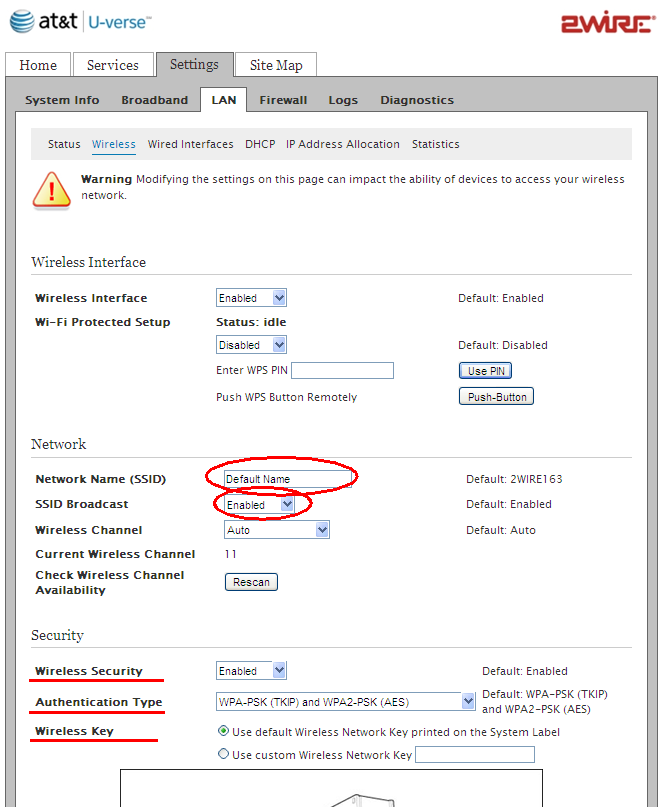Image resolution: width=663 pixels, height=807 pixels.
Task: Go to the Site Map tab
Action: (276, 65)
